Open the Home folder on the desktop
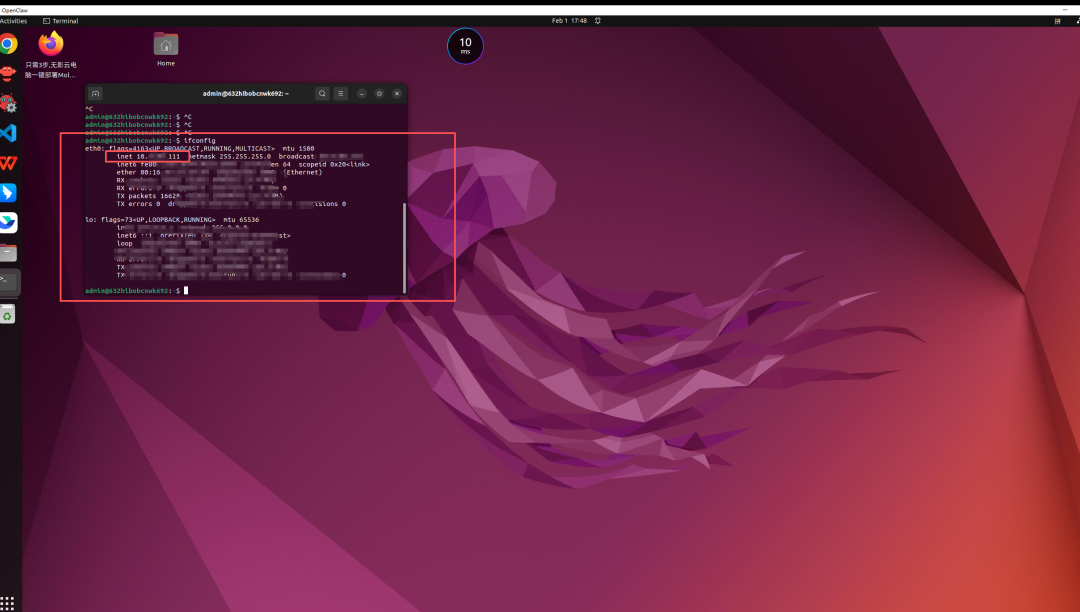 (166, 45)
